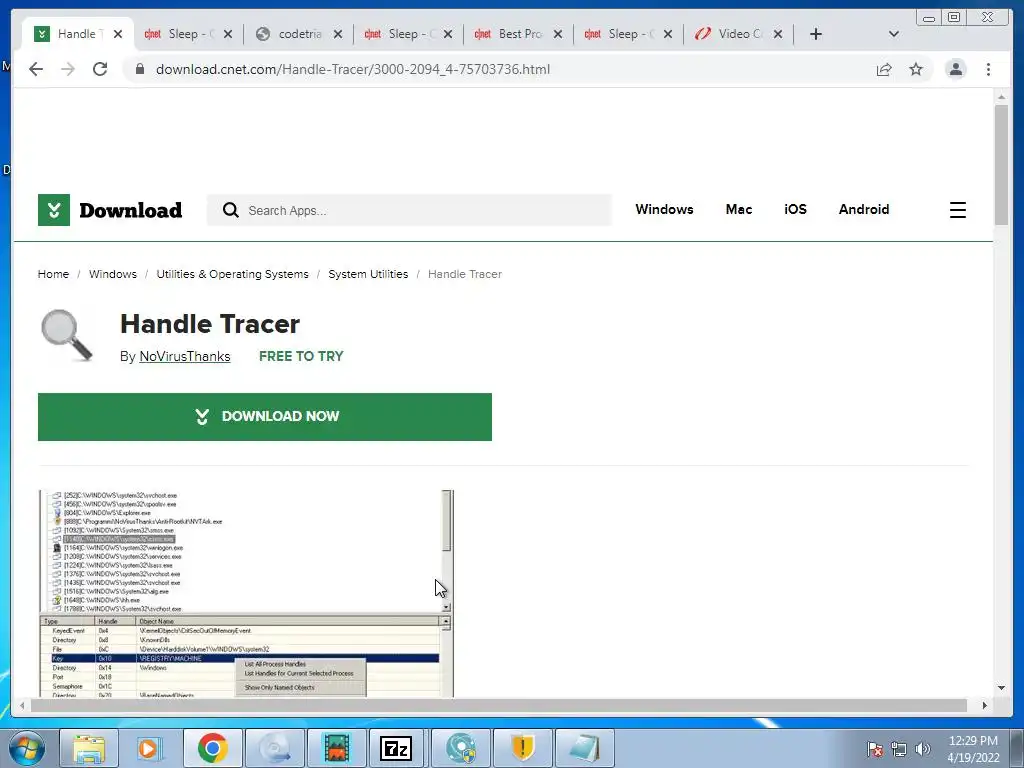Open the Android category
The height and width of the screenshot is (768, 1024).
coord(864,210)
